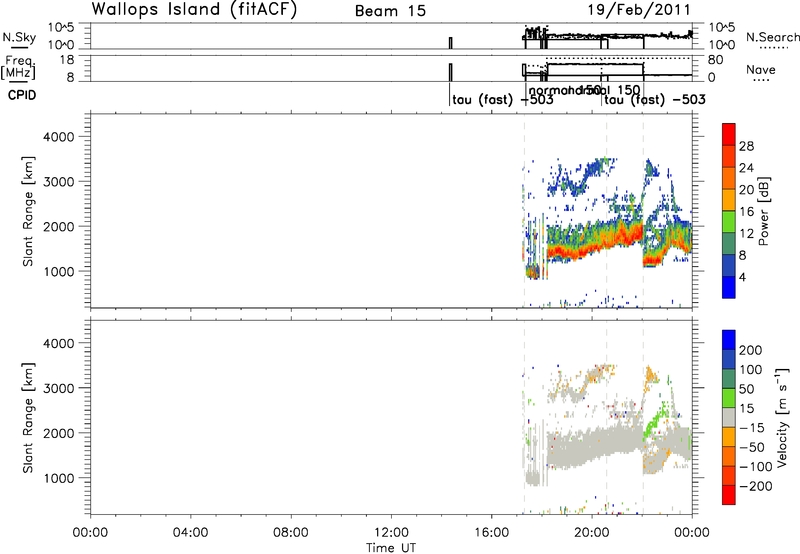800x554 pixels.
Task: Click the 'Freq. [MHz]' axis label
Action: pos(19,67)
